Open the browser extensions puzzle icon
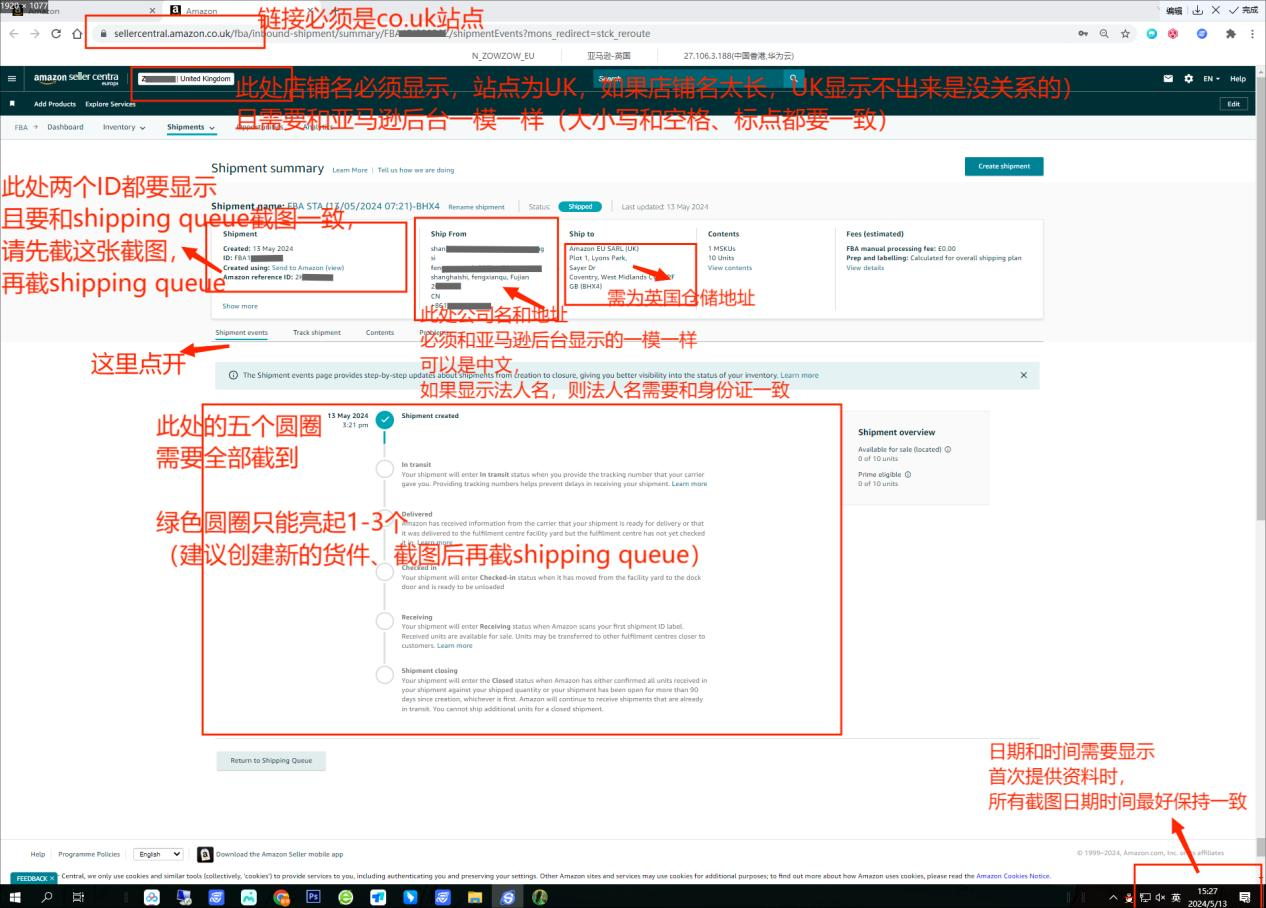1266x908 pixels. tap(1231, 33)
